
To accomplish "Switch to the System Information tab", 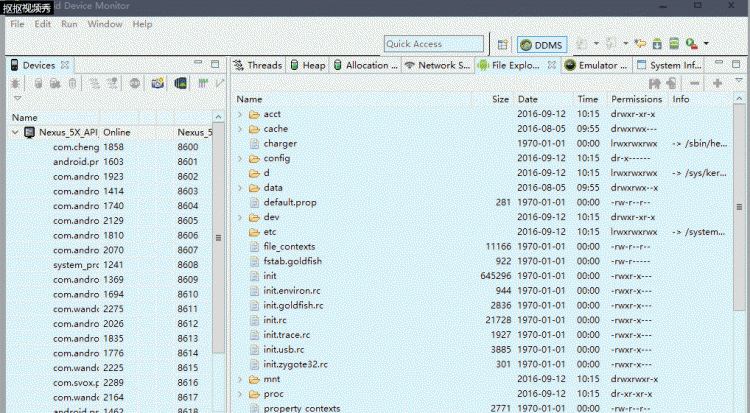I will click(x=669, y=65).
